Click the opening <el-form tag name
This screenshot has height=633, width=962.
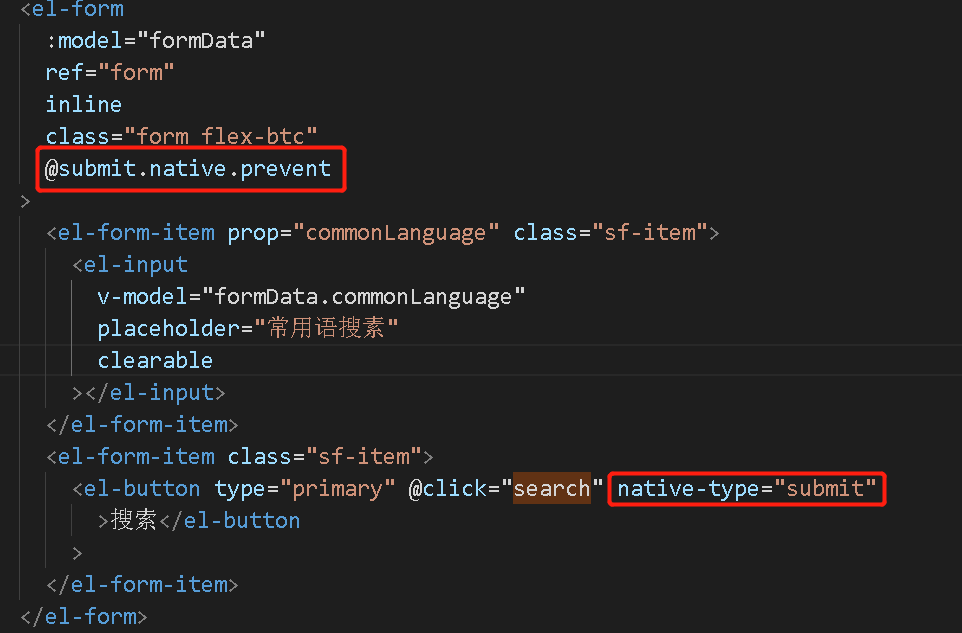pyautogui.click(x=78, y=9)
